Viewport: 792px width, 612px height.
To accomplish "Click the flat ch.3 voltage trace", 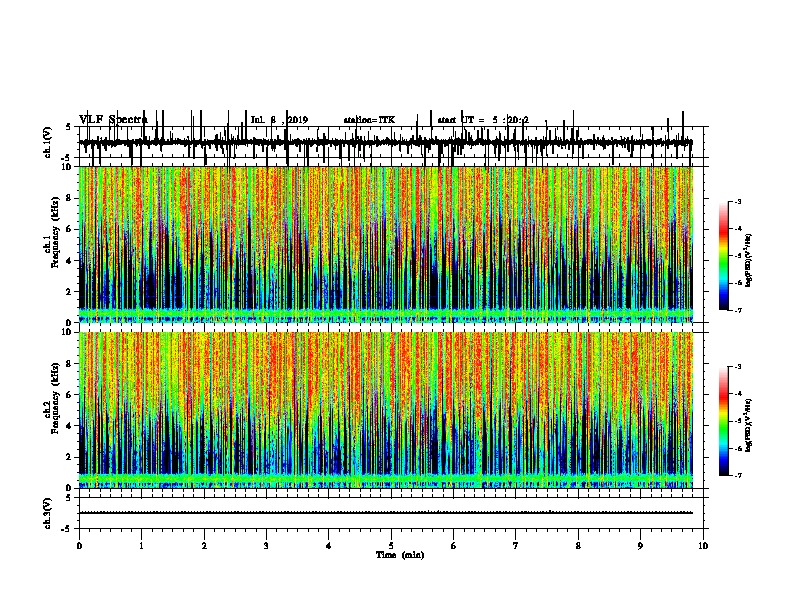I will [x=386, y=513].
